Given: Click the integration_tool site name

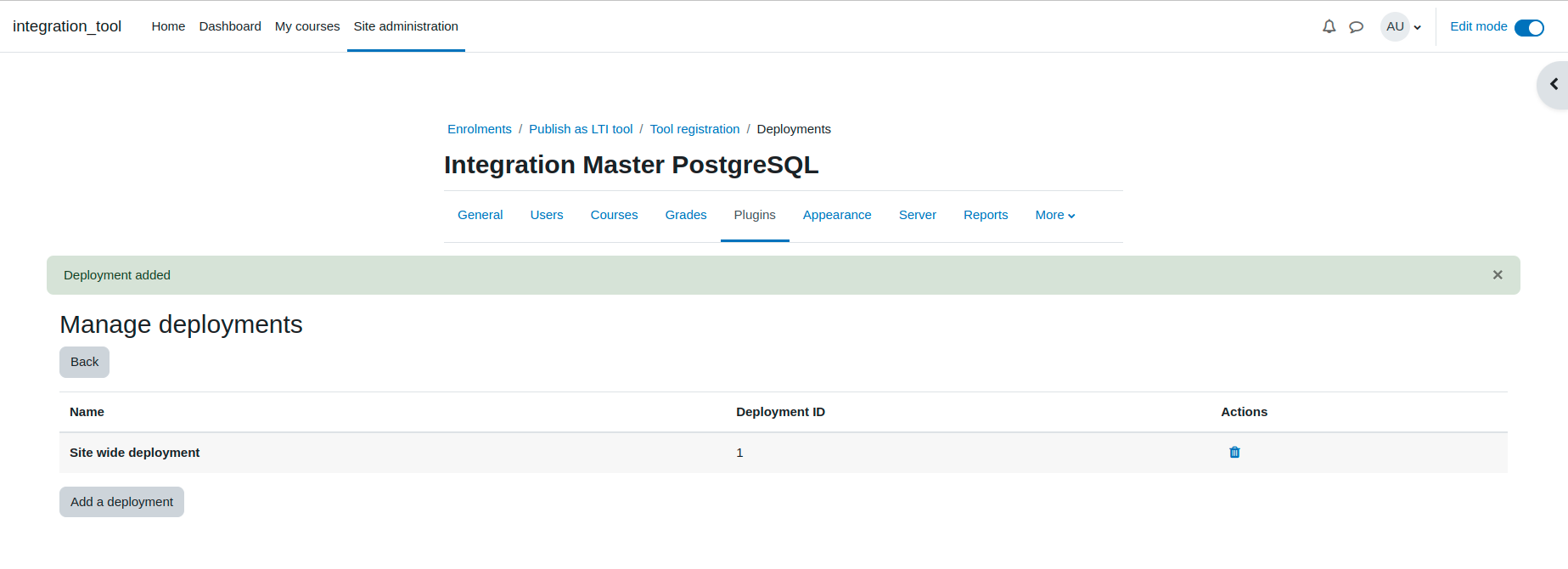Looking at the screenshot, I should (67, 26).
